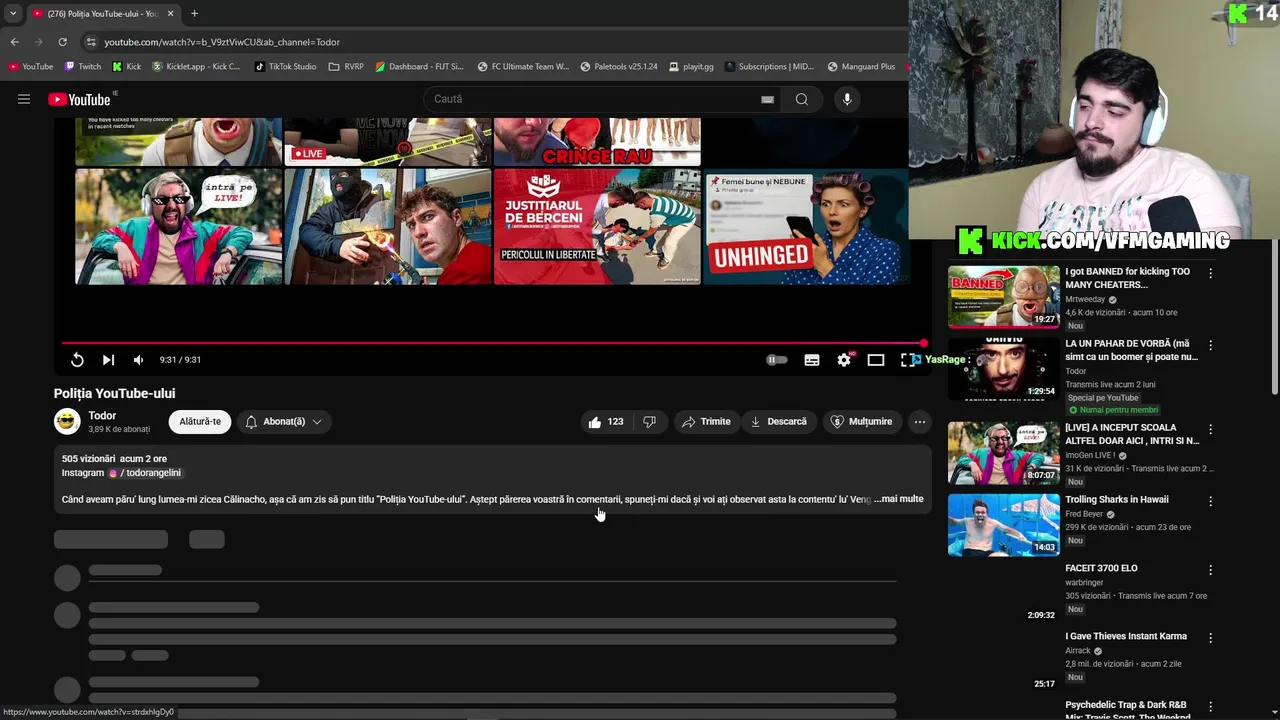Enter fullscreen mode
Image resolution: width=1280 pixels, height=720 pixels.
pyautogui.click(x=906, y=360)
